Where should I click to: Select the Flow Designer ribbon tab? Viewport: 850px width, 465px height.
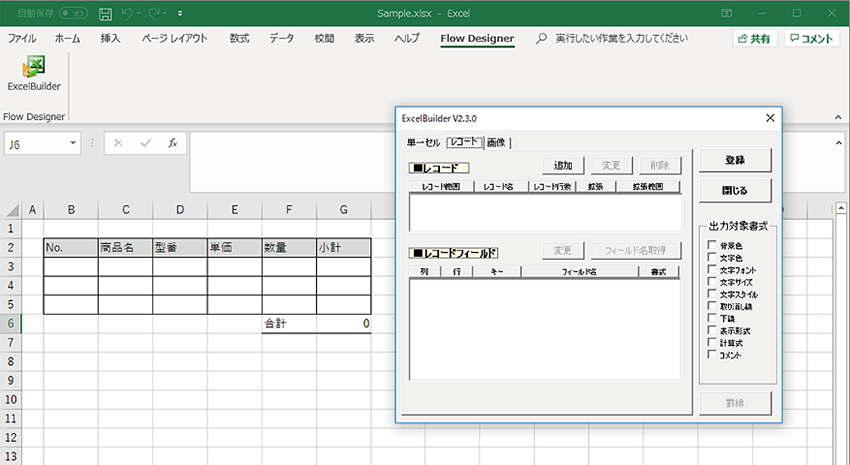(x=477, y=38)
